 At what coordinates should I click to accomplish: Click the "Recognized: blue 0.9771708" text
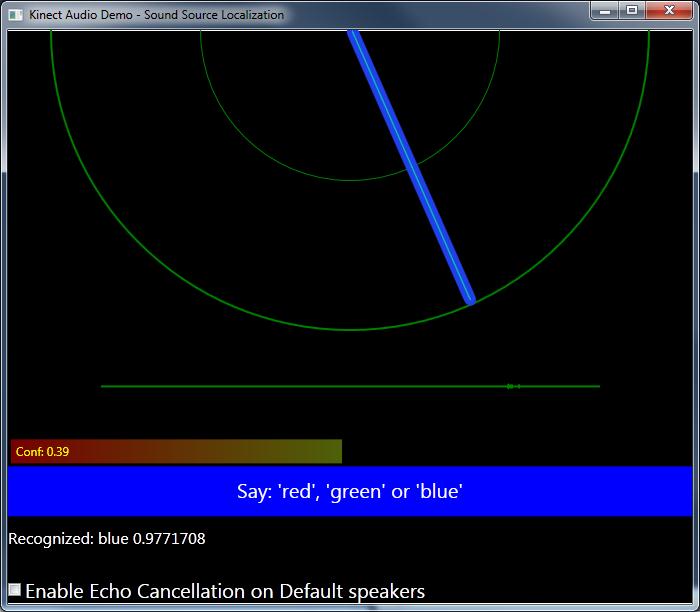(x=107, y=539)
